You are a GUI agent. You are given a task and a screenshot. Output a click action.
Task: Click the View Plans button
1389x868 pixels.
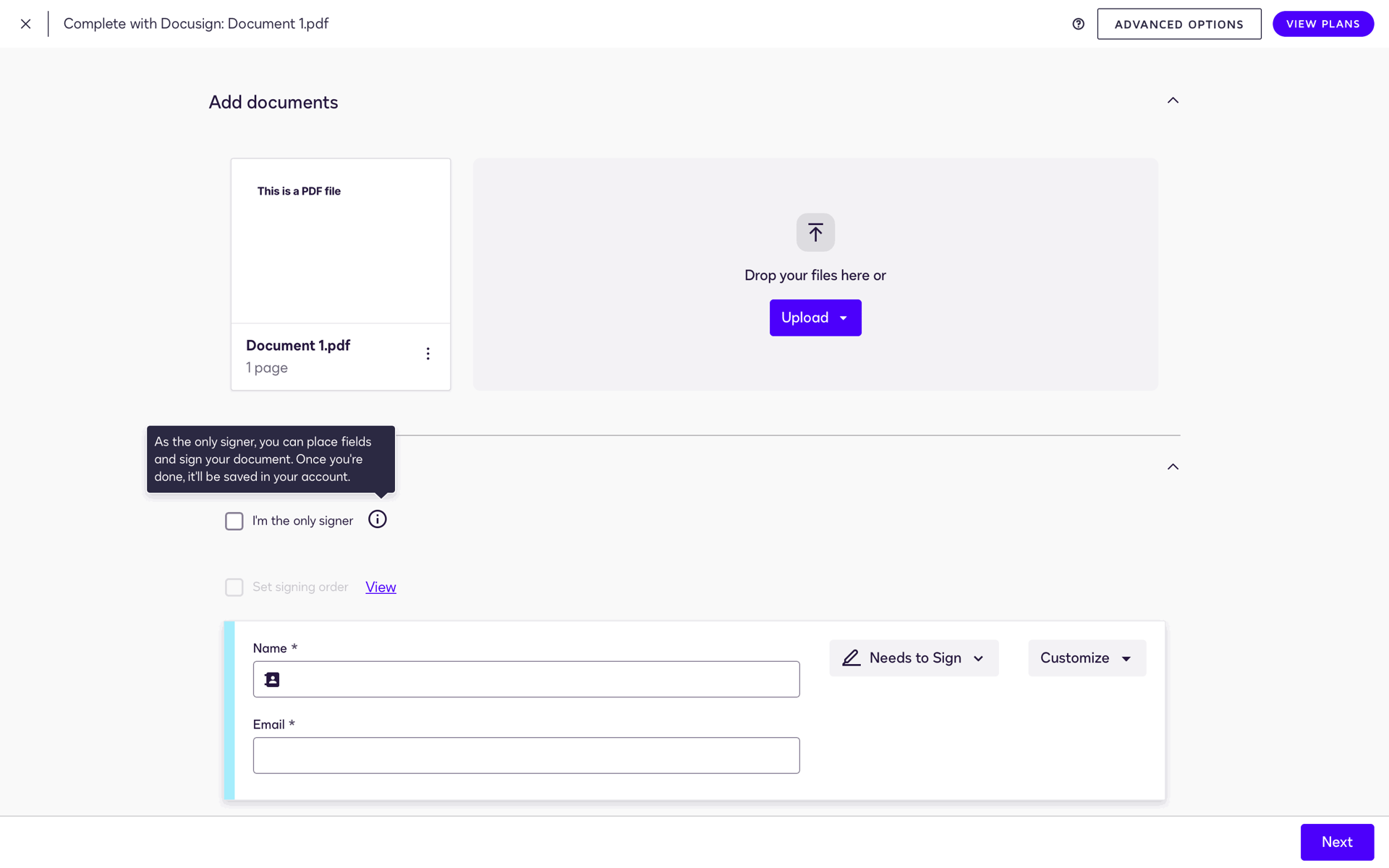pyautogui.click(x=1322, y=24)
